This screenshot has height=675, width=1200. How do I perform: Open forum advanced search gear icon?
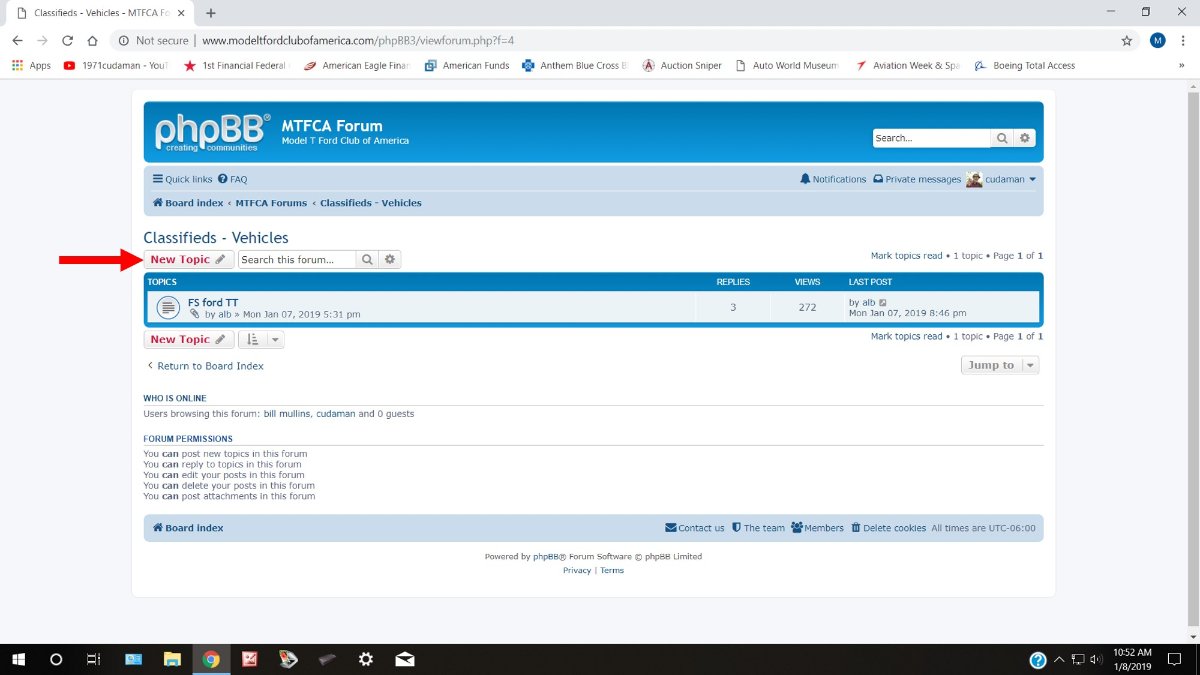(x=390, y=260)
